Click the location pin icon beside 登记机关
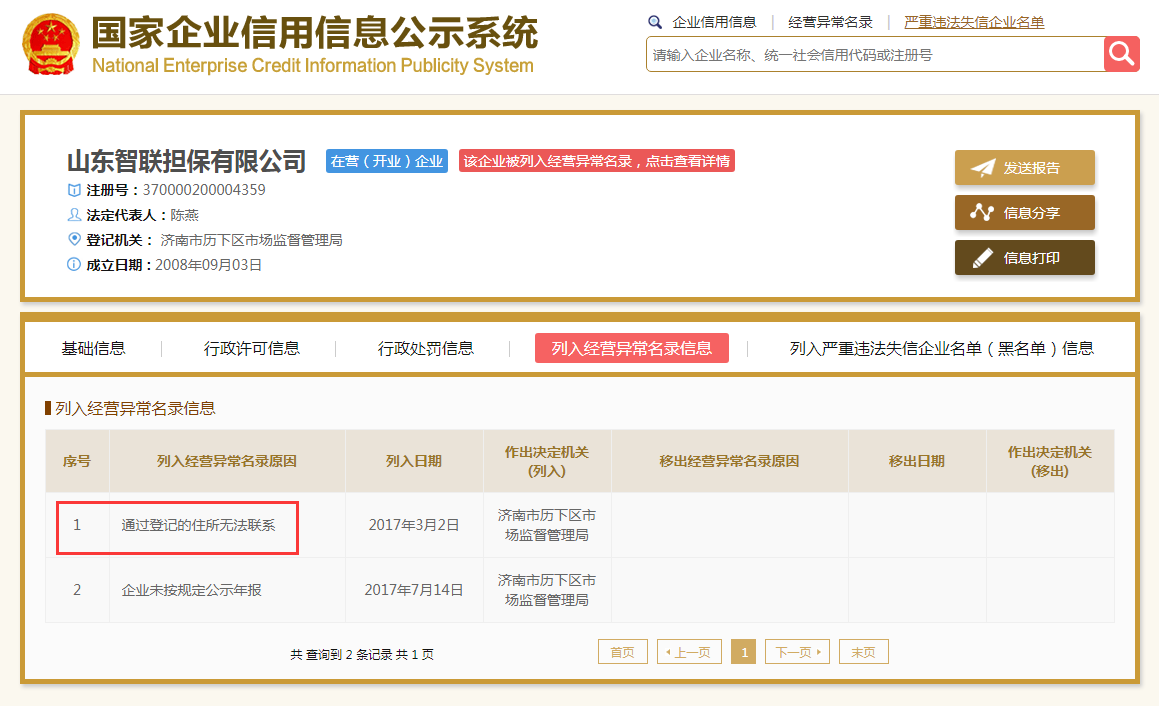This screenshot has width=1159, height=706. pos(74,239)
